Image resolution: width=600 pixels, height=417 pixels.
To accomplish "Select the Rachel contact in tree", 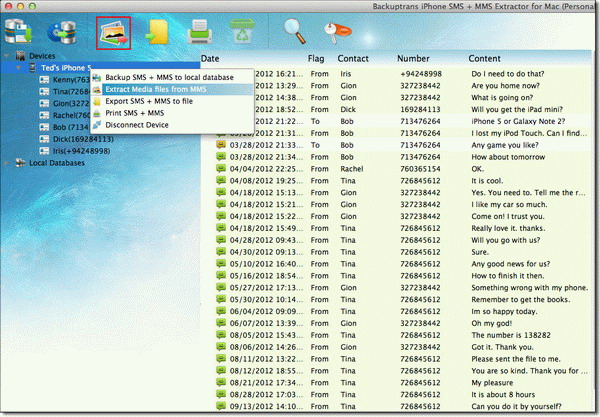I will click(x=71, y=115).
